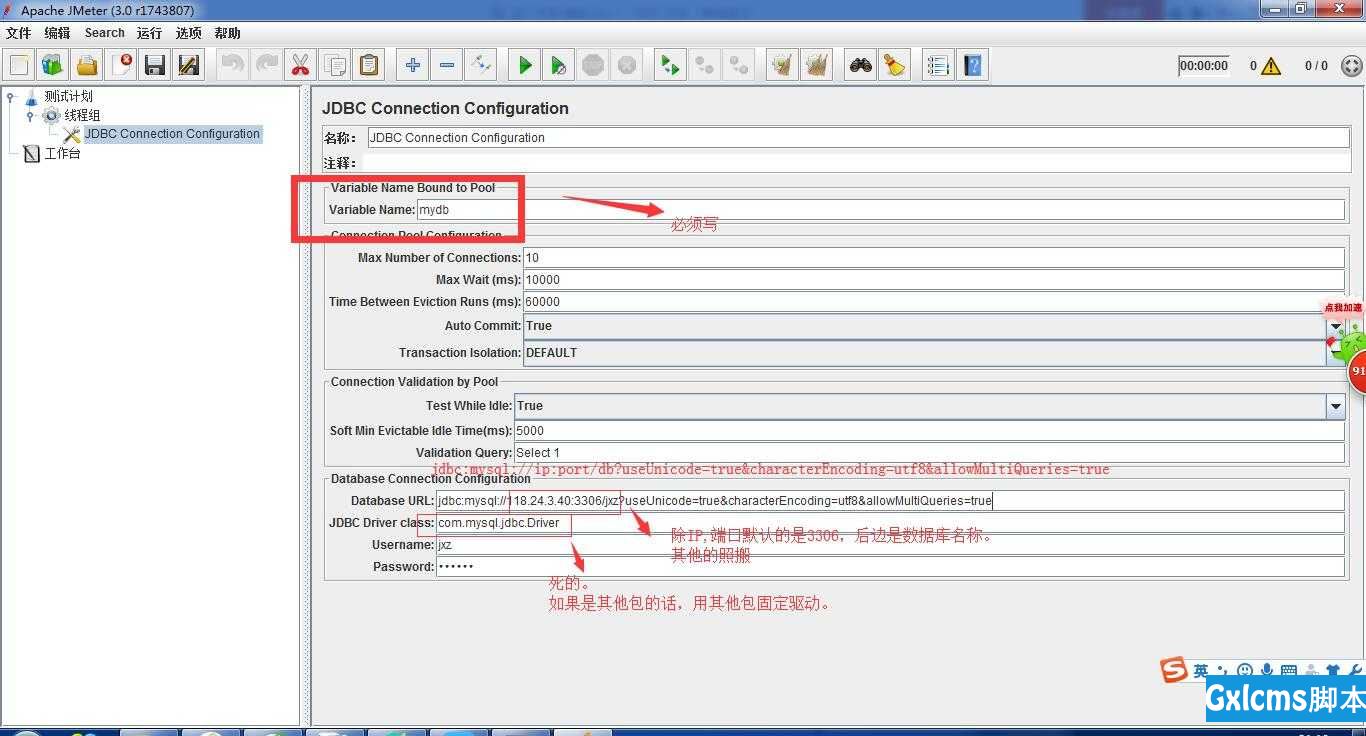Click the gray Stop test icon
Screen dimensions: 1366x736
tap(593, 65)
